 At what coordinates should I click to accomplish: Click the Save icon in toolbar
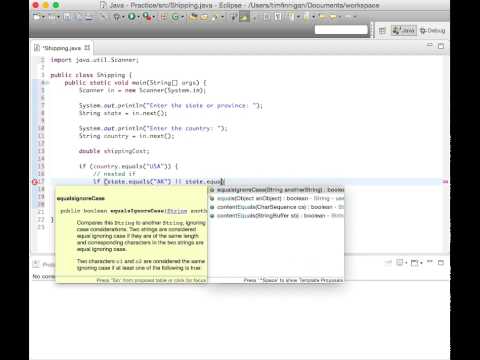coord(67,16)
